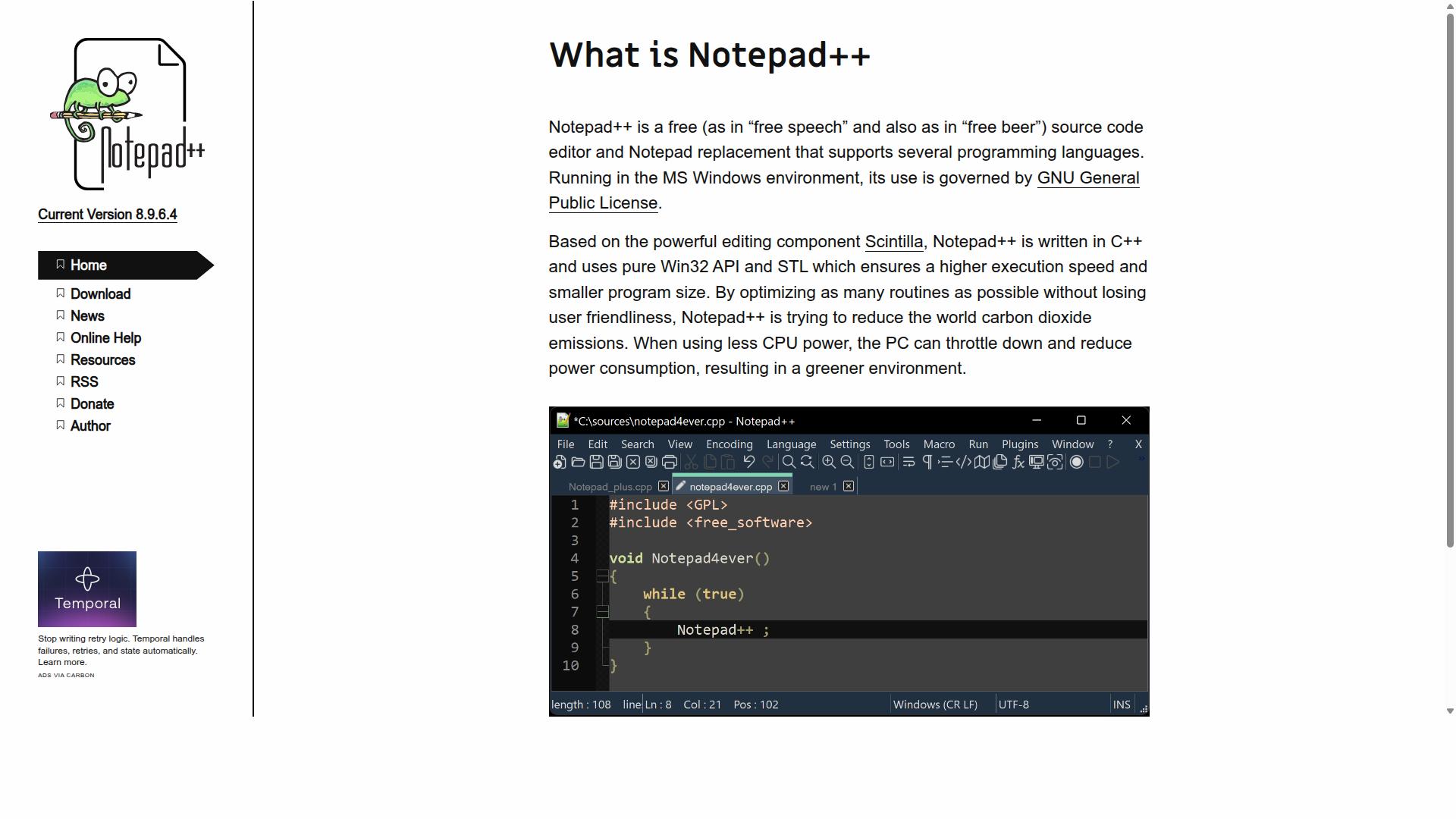Screen dimensions: 1456x819
Task: Click the Monitoring eye icon
Action: tap(1055, 462)
